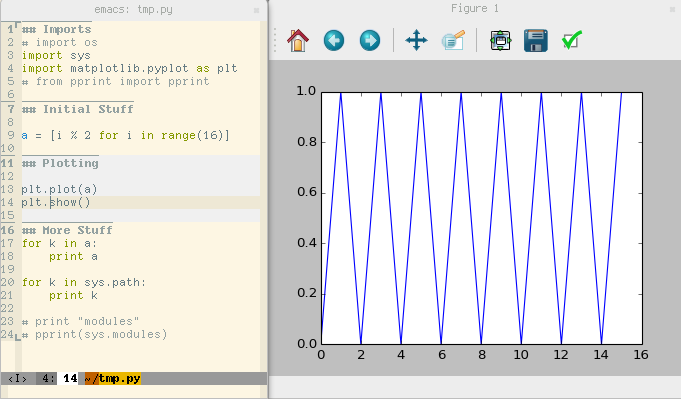Open figure options green checkmark
The image size is (681, 399).
(x=572, y=40)
